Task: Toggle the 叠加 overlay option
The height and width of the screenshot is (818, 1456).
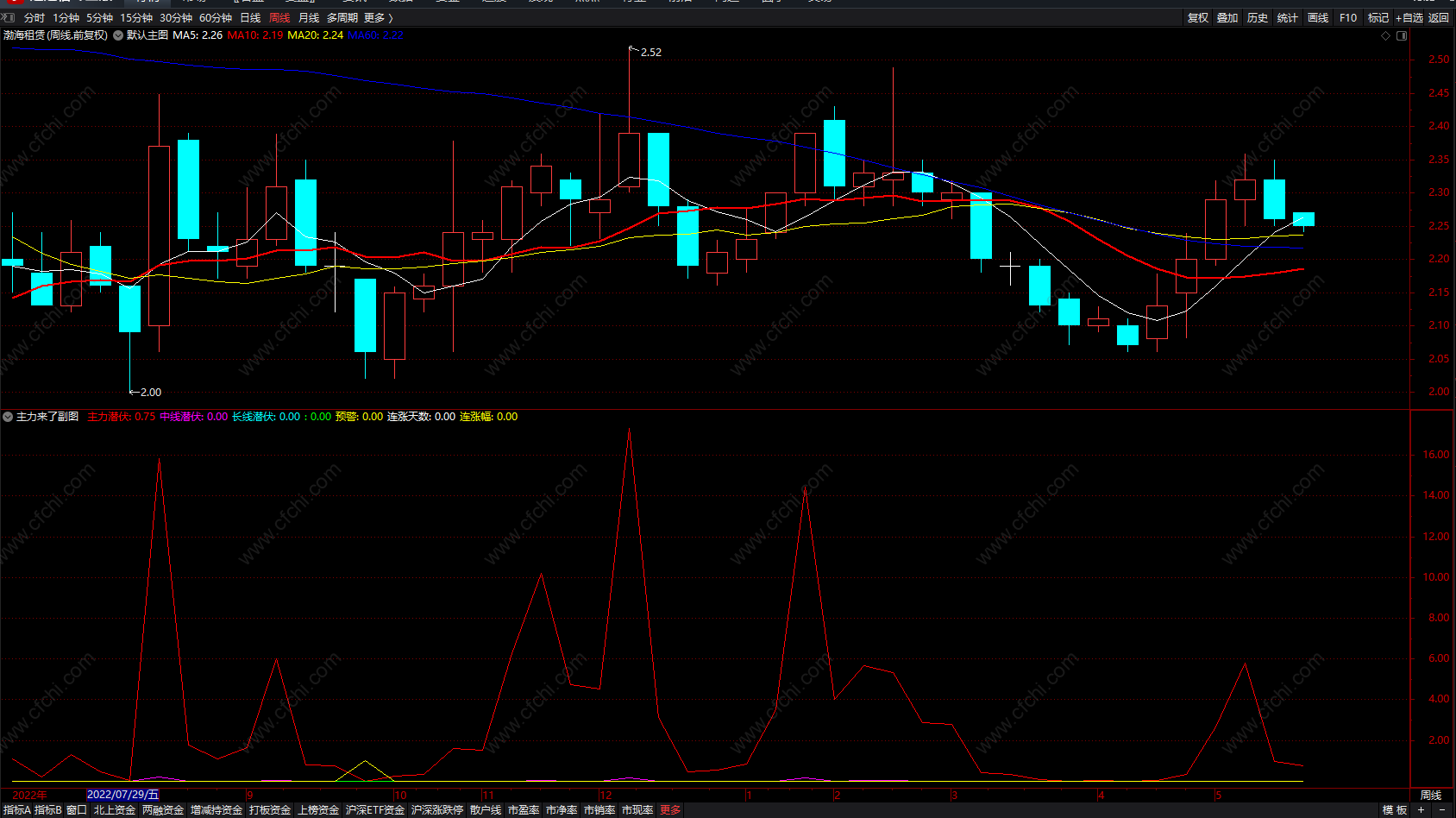Action: pos(1227,18)
